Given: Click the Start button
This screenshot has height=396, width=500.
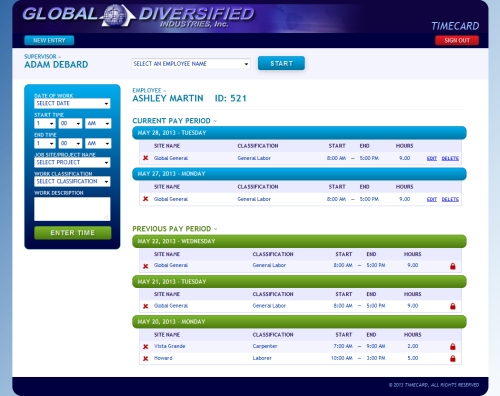Looking at the screenshot, I should click(281, 63).
